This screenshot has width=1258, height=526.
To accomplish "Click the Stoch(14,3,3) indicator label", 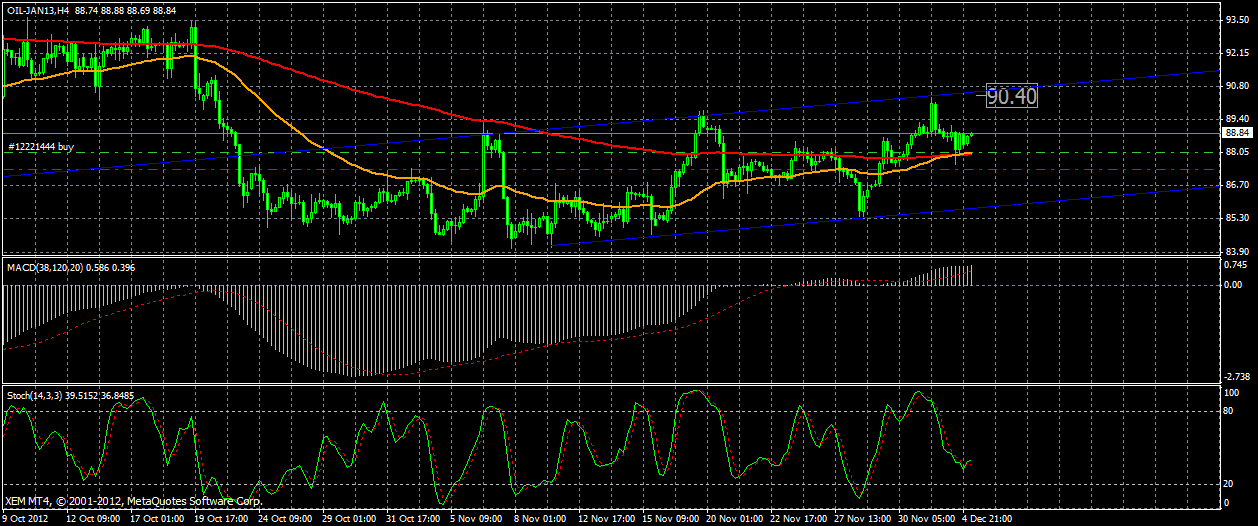I will pos(35,395).
